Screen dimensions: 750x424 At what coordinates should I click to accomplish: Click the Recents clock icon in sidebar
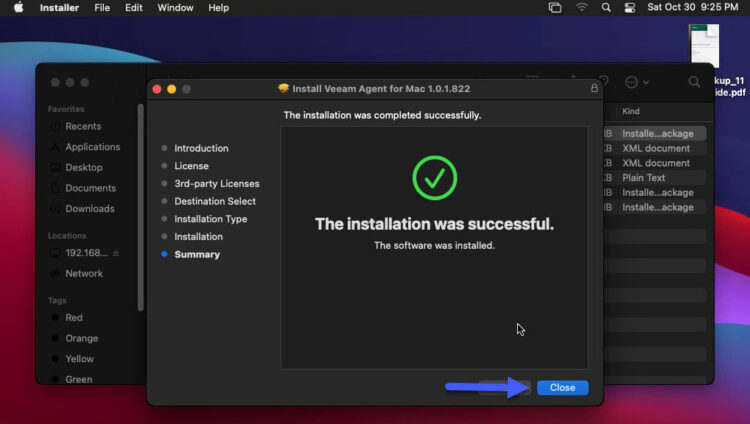pyautogui.click(x=55, y=126)
